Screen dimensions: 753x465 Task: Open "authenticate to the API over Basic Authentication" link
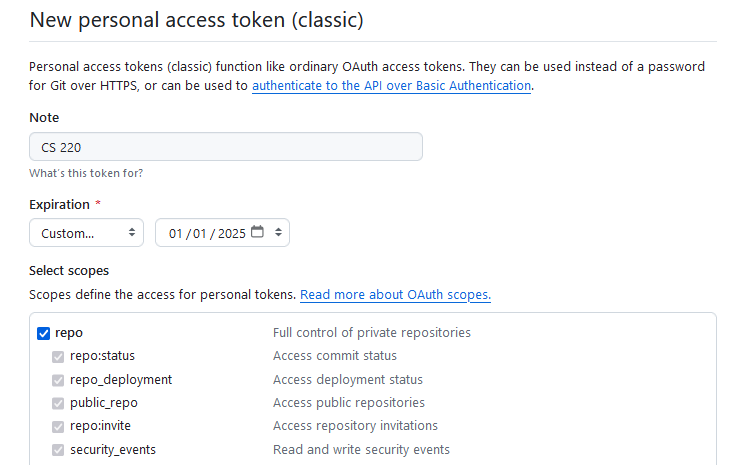pos(391,86)
